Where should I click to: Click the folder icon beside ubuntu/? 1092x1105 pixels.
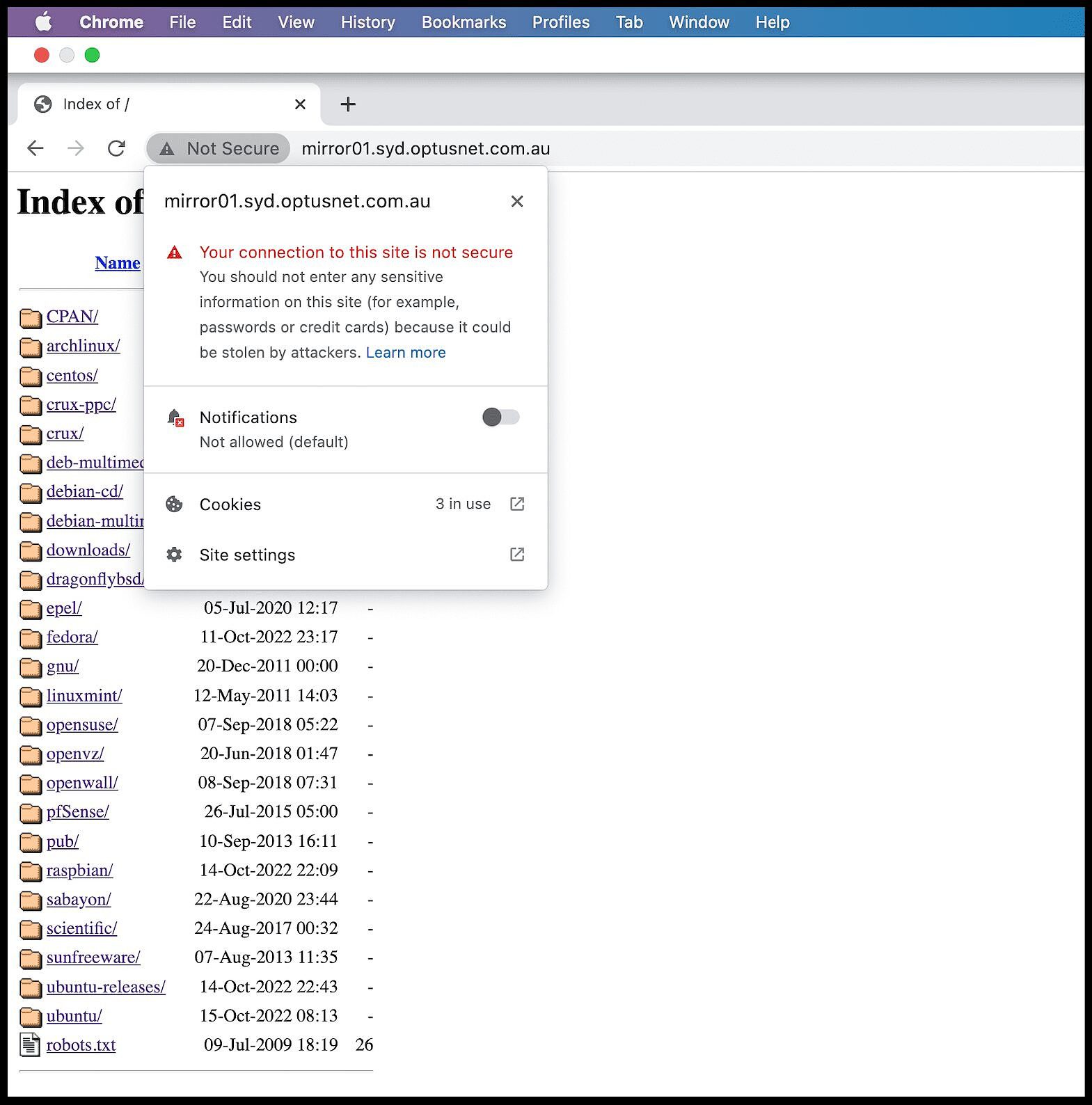pyautogui.click(x=31, y=1017)
